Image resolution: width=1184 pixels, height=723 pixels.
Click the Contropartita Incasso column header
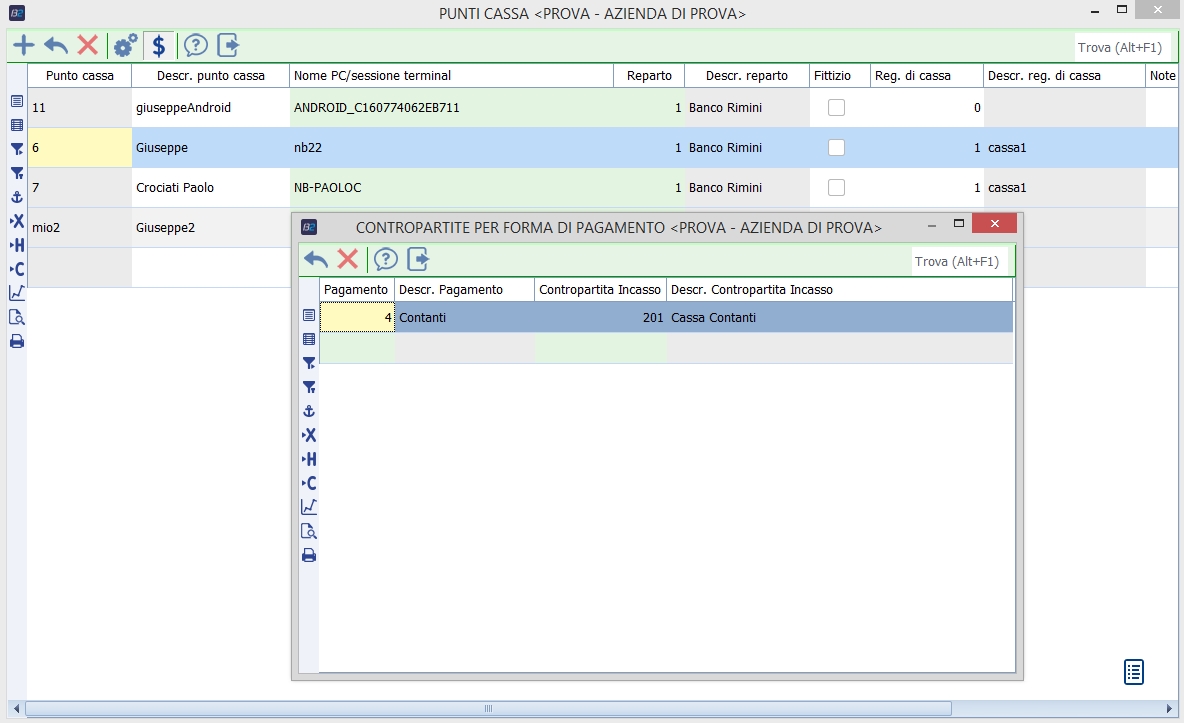click(x=600, y=290)
